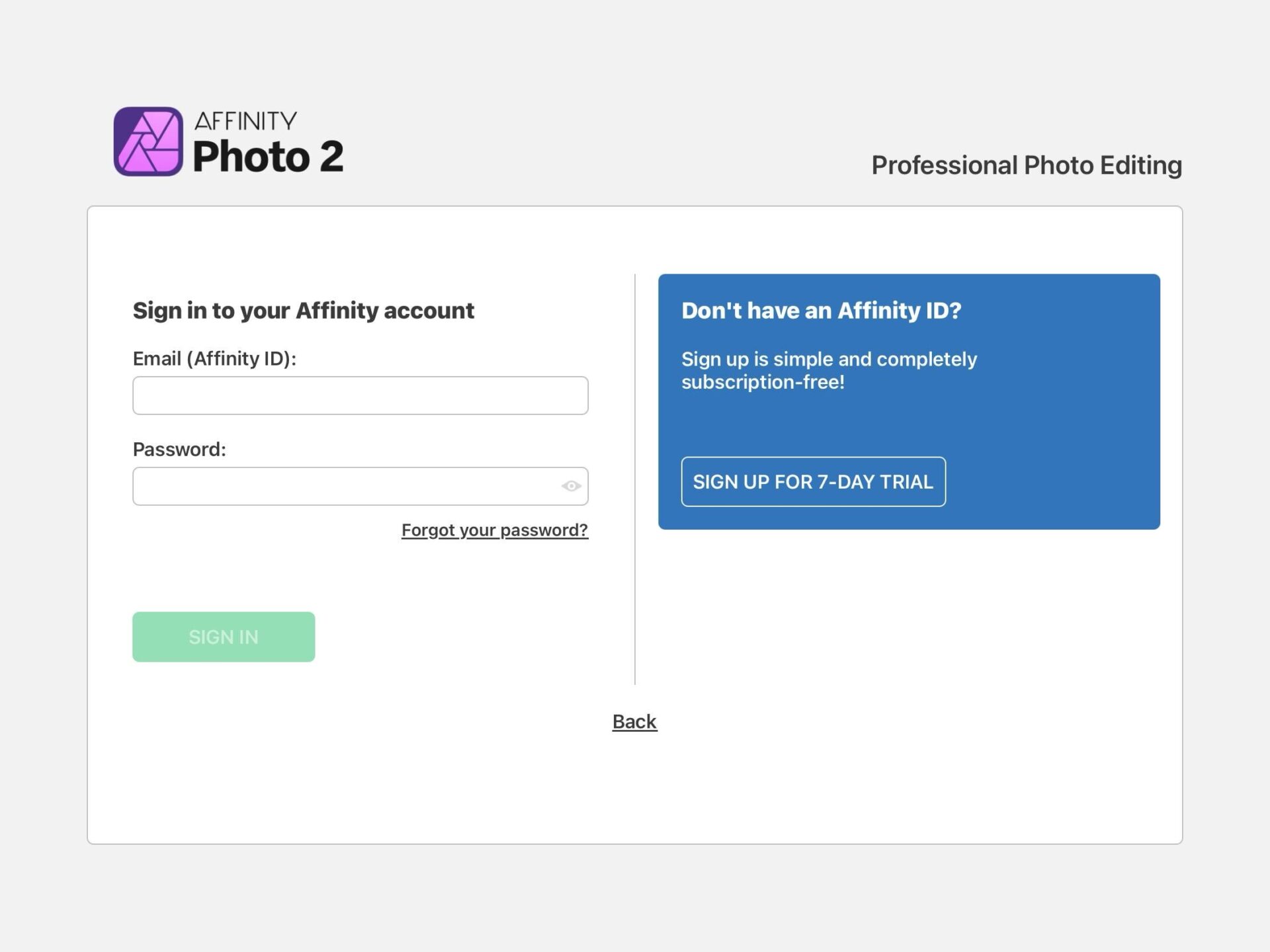Viewport: 1270px width, 952px height.
Task: Click the "Don't have an Affinity ID?" heading
Action: pos(821,311)
